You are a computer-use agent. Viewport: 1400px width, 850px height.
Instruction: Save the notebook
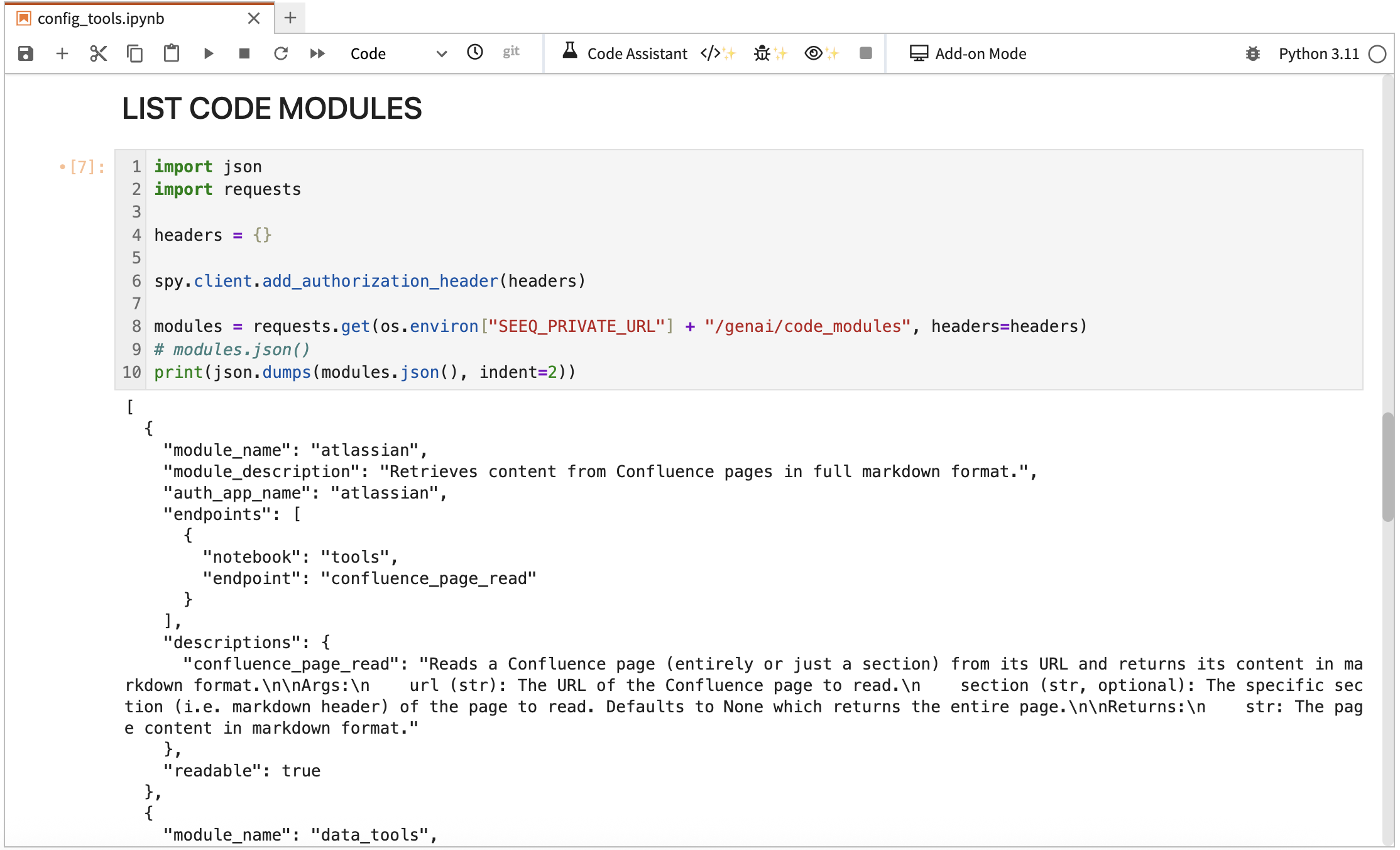[x=25, y=53]
